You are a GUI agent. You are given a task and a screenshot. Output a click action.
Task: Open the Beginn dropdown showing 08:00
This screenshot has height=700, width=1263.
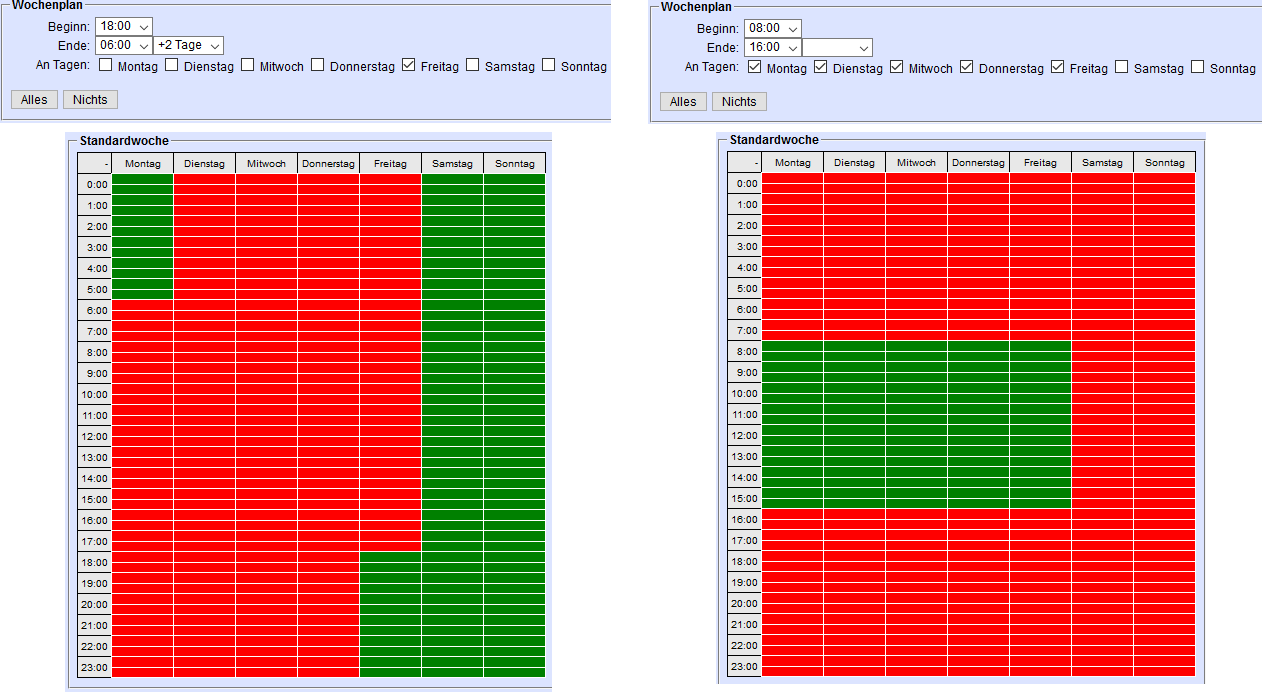(x=773, y=28)
